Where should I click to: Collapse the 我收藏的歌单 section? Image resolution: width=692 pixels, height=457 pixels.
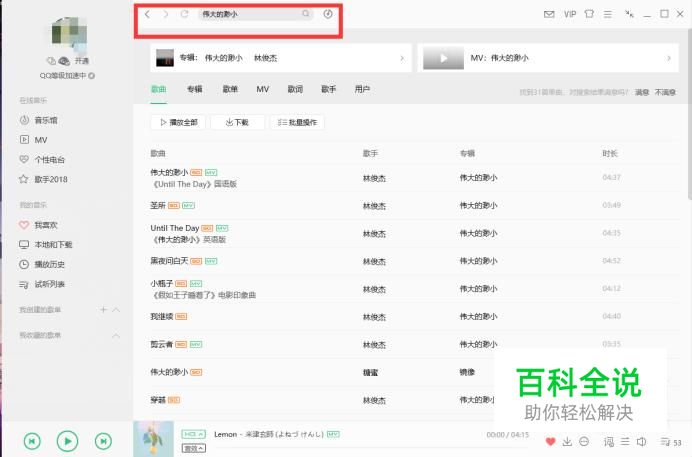point(116,336)
